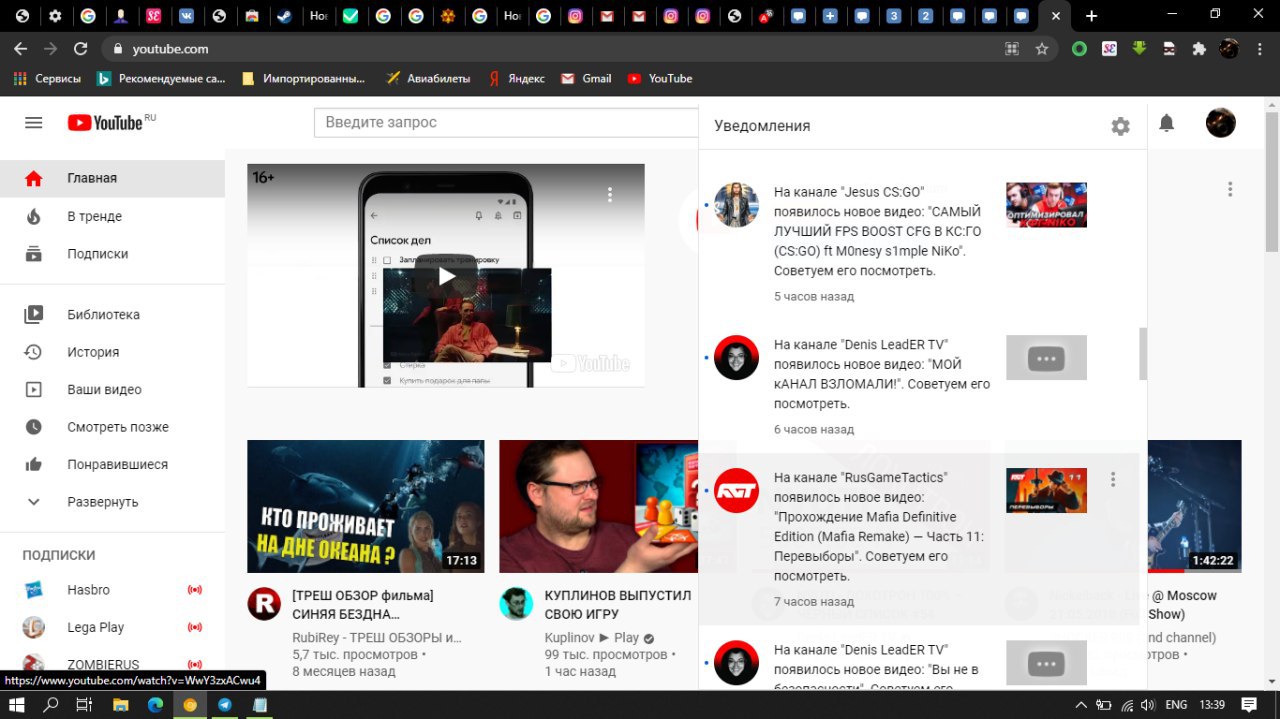Open Понравившиеся playlist

(x=112, y=464)
